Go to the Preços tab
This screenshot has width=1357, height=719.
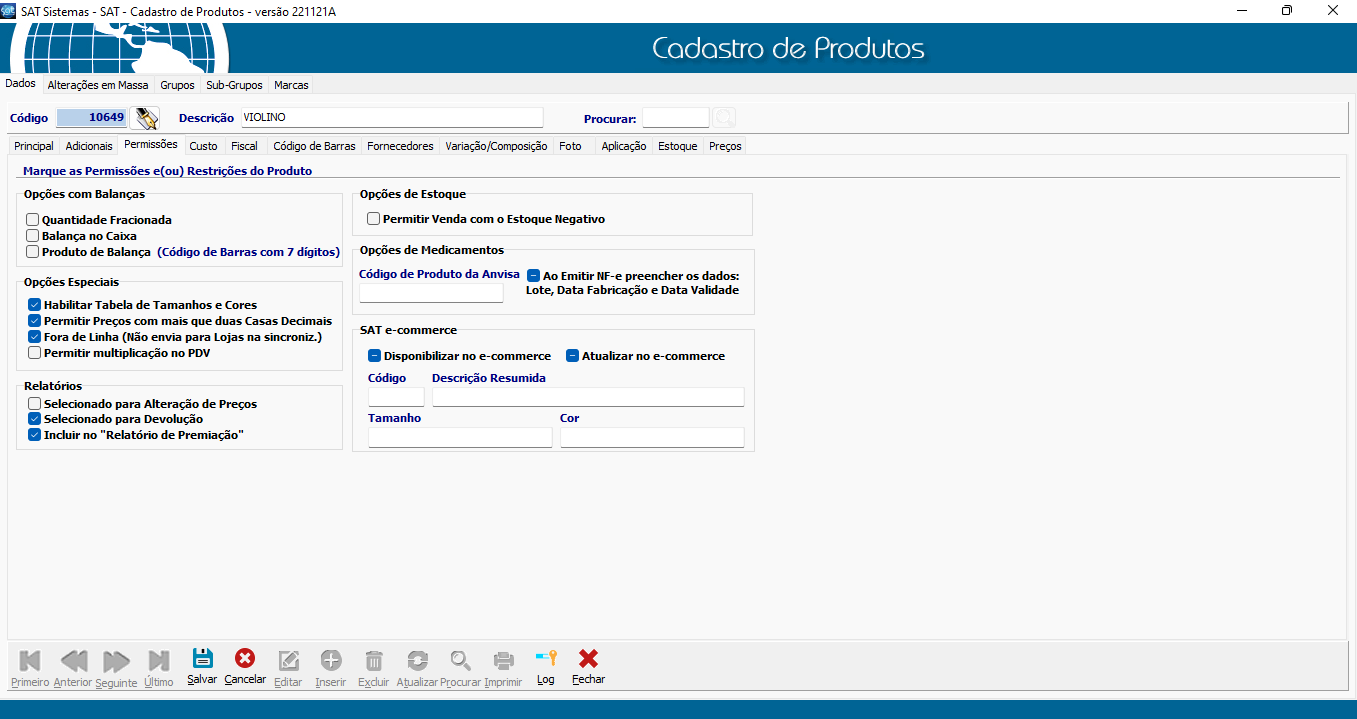[x=725, y=146]
